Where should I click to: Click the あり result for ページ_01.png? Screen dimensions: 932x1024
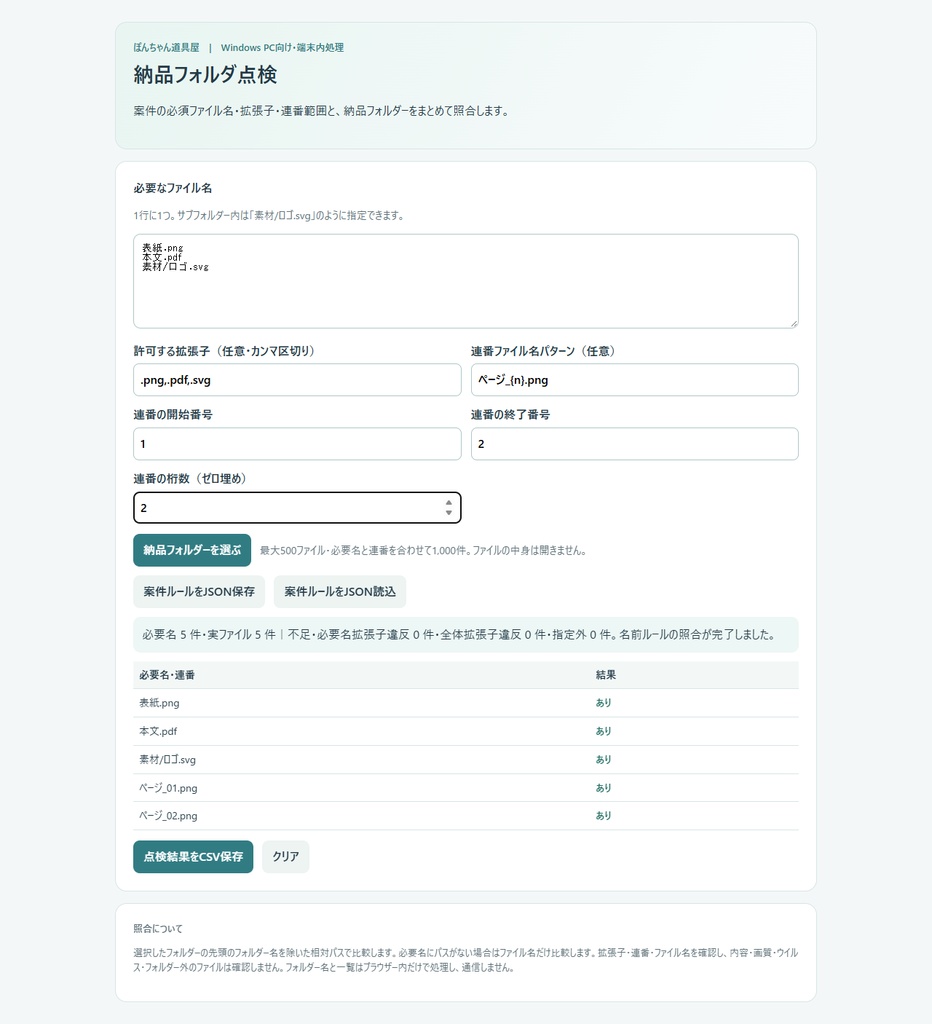coord(603,788)
